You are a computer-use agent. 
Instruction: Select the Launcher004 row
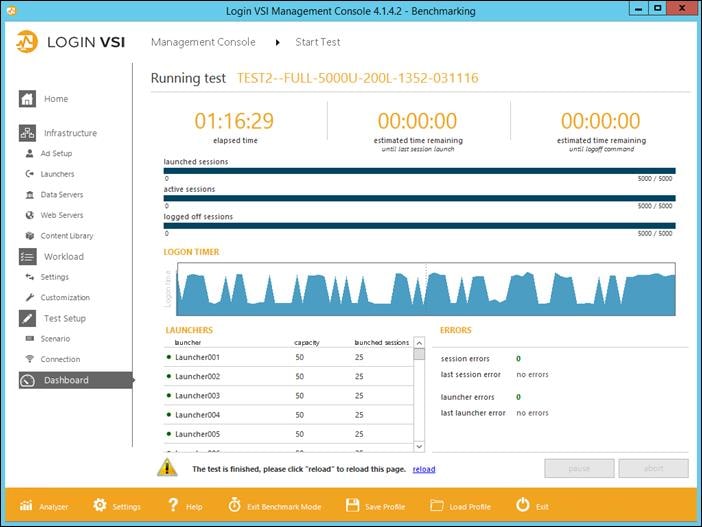click(x=288, y=415)
